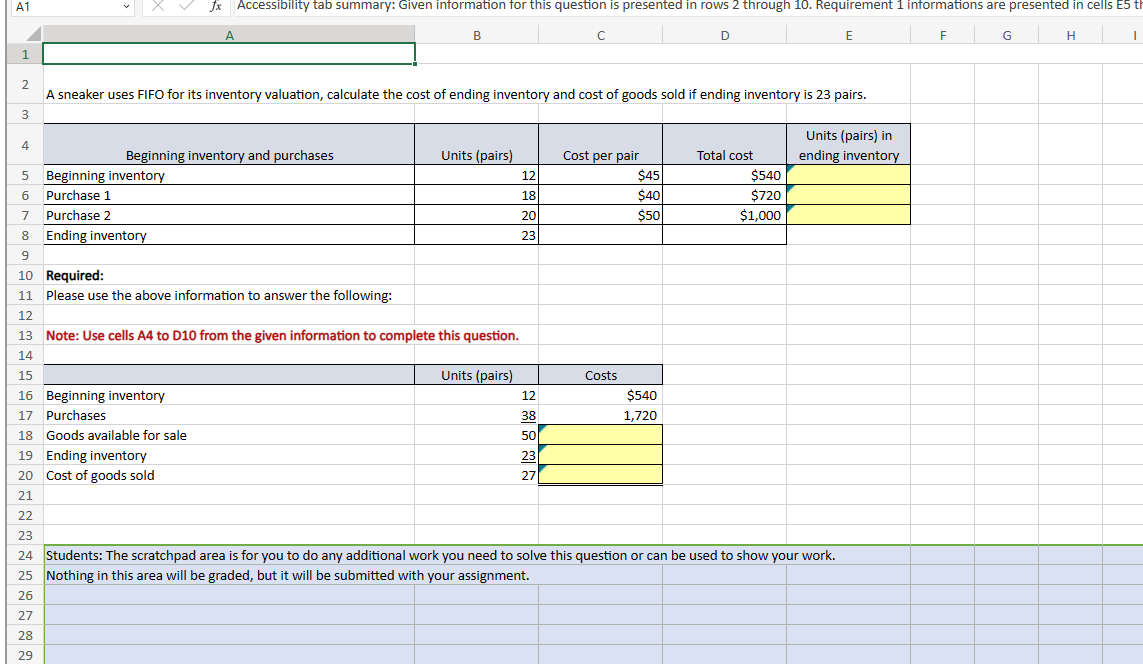Confirm entry with the checkmark icon
1143x664 pixels.
click(184, 9)
